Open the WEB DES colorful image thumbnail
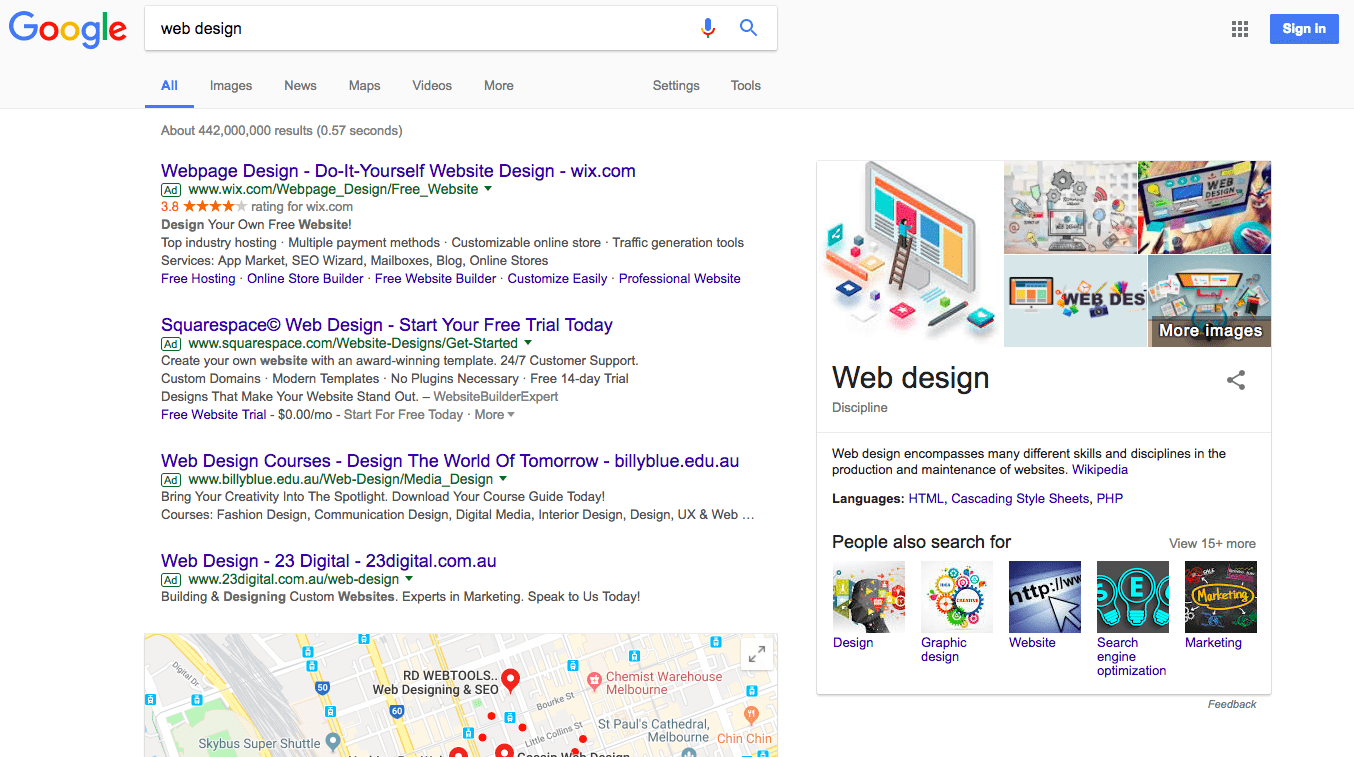Image resolution: width=1354 pixels, height=757 pixels. [1076, 301]
